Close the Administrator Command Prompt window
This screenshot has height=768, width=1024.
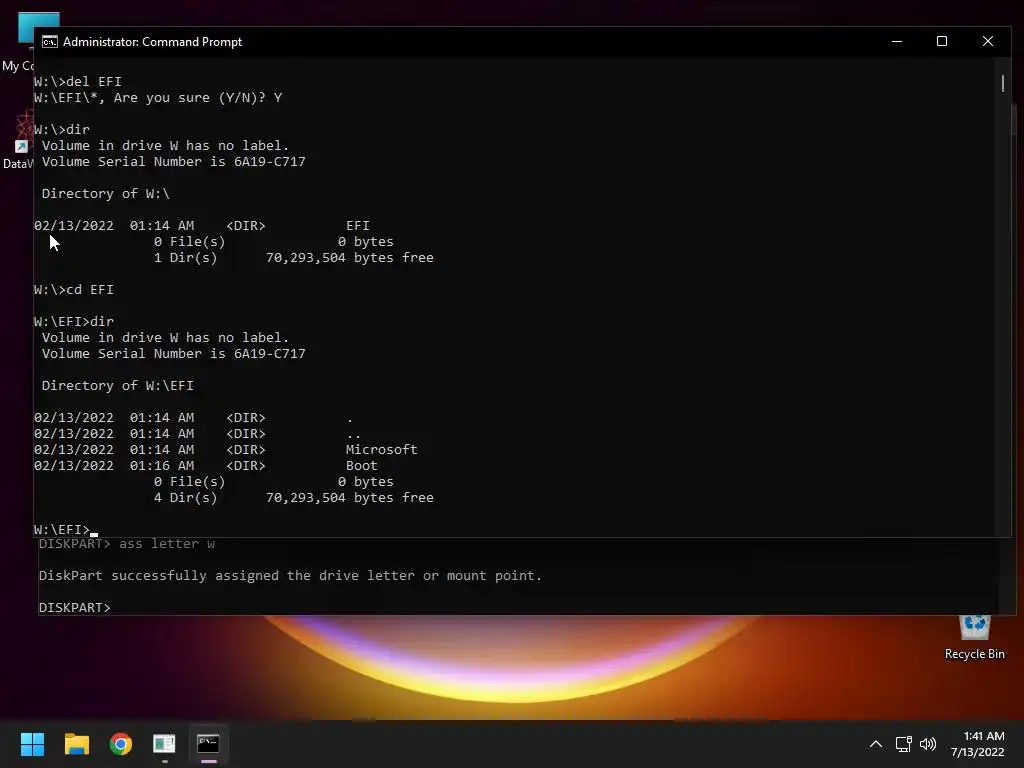[x=987, y=41]
